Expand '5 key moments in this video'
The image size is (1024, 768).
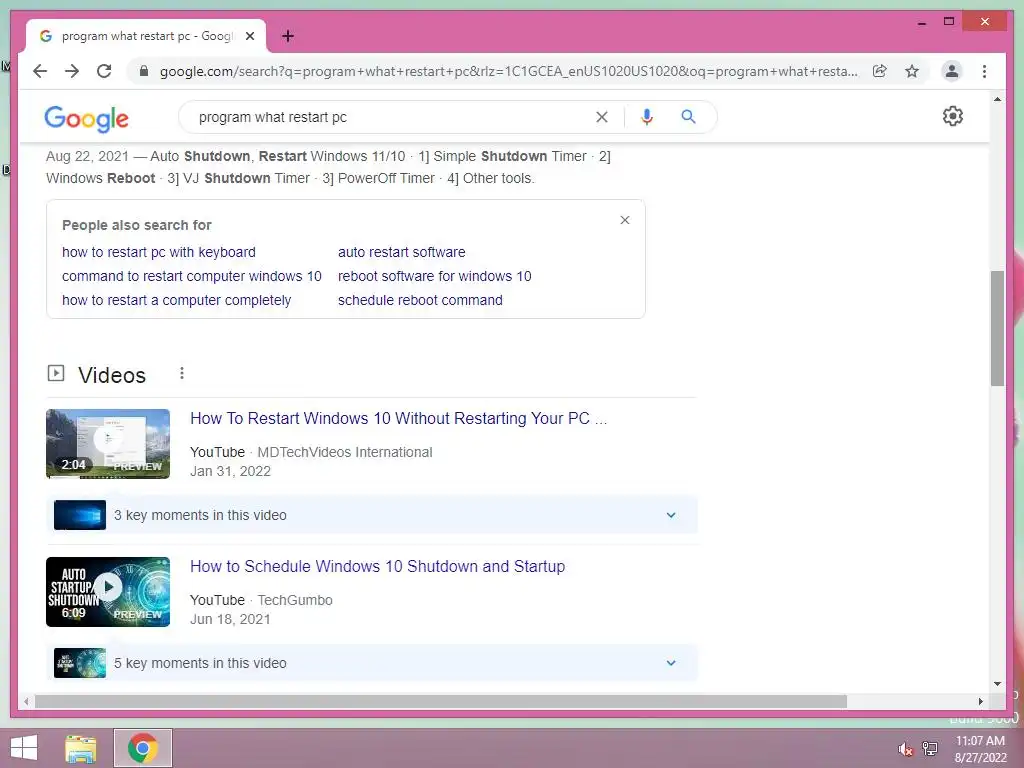tap(372, 663)
